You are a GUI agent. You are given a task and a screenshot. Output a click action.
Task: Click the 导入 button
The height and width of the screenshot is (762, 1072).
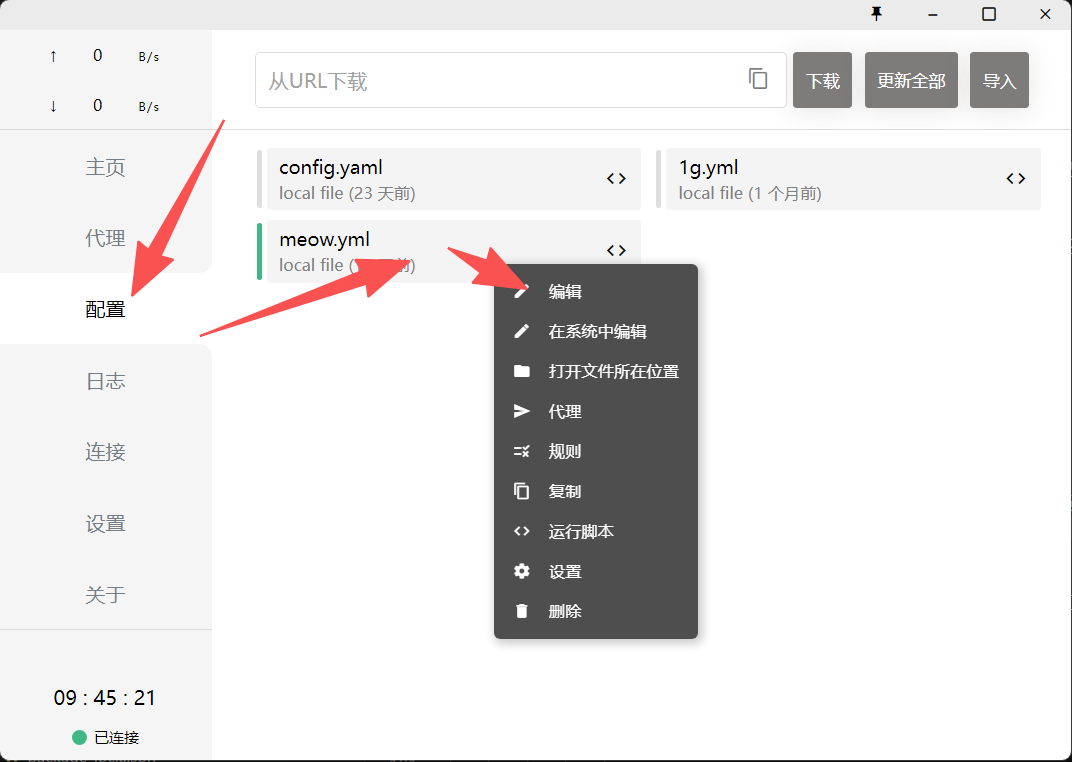click(x=999, y=81)
